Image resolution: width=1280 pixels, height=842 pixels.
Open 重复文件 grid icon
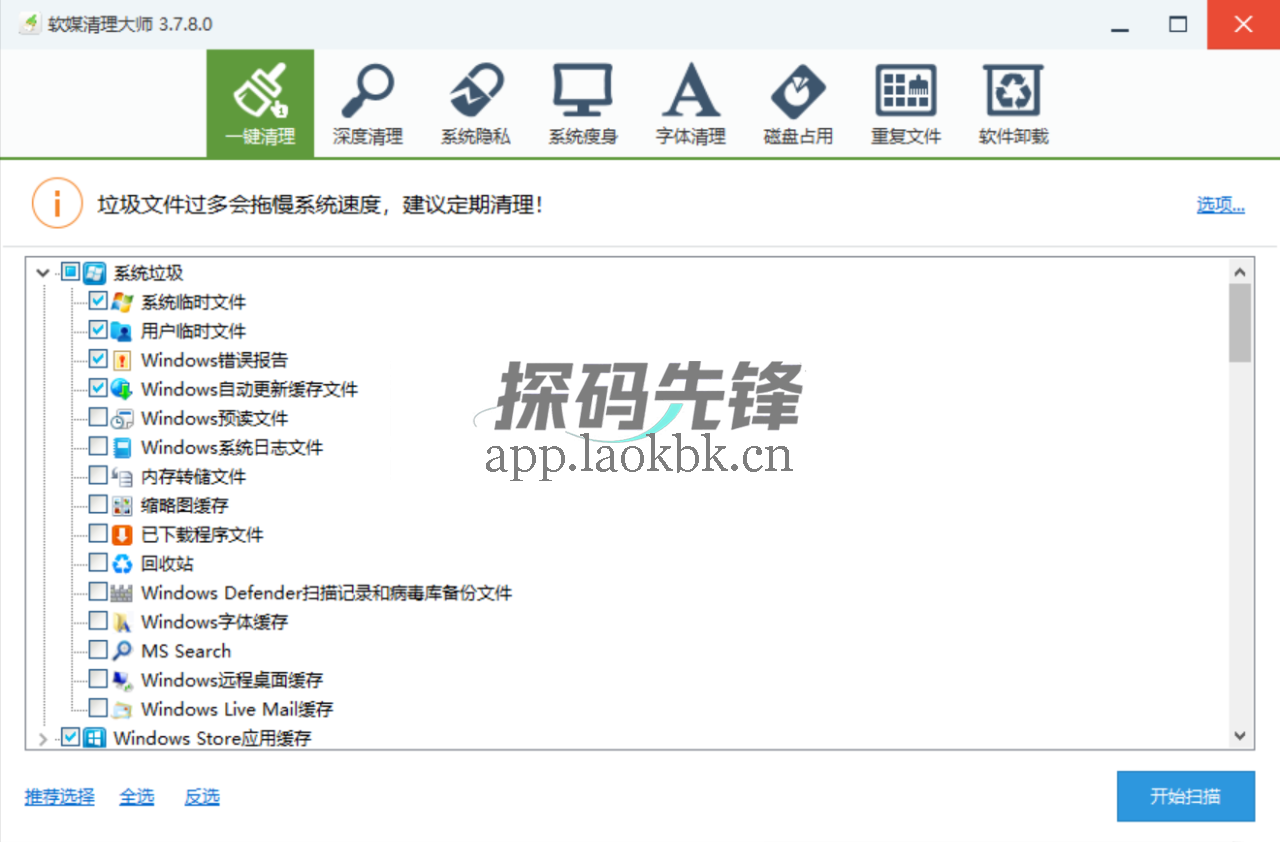[x=906, y=91]
